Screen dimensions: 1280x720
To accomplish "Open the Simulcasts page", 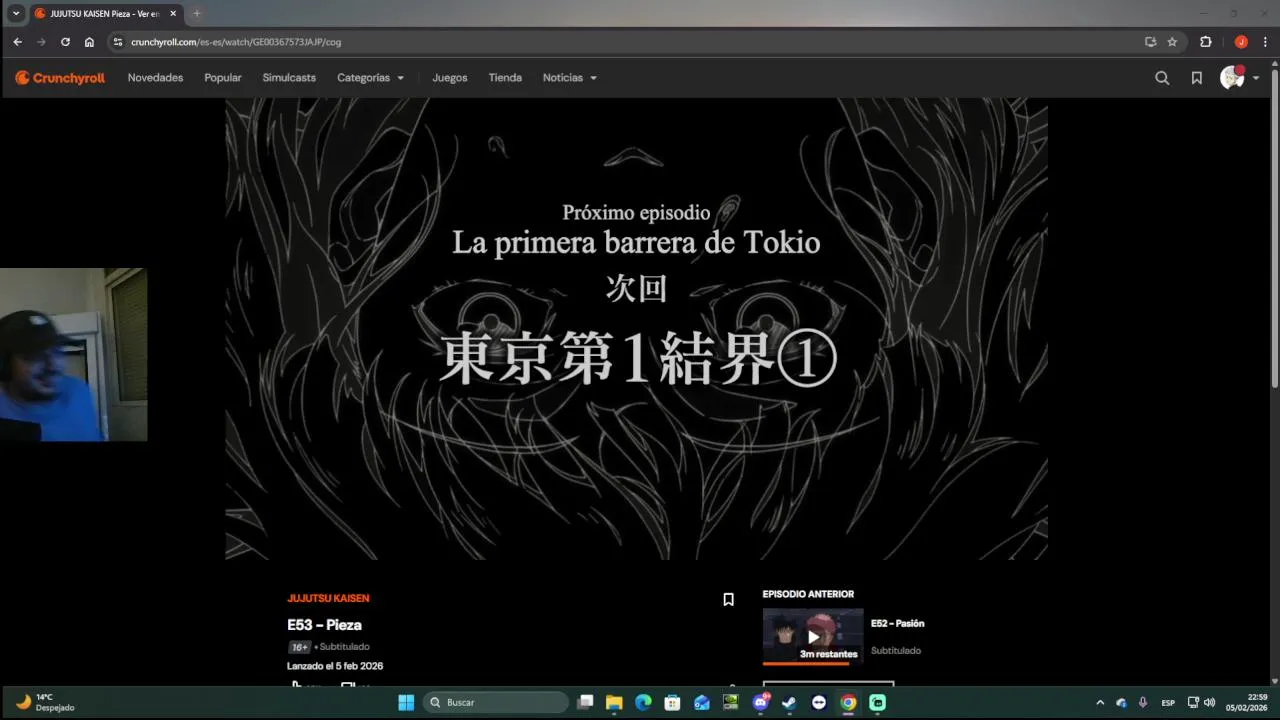I will [289, 78].
